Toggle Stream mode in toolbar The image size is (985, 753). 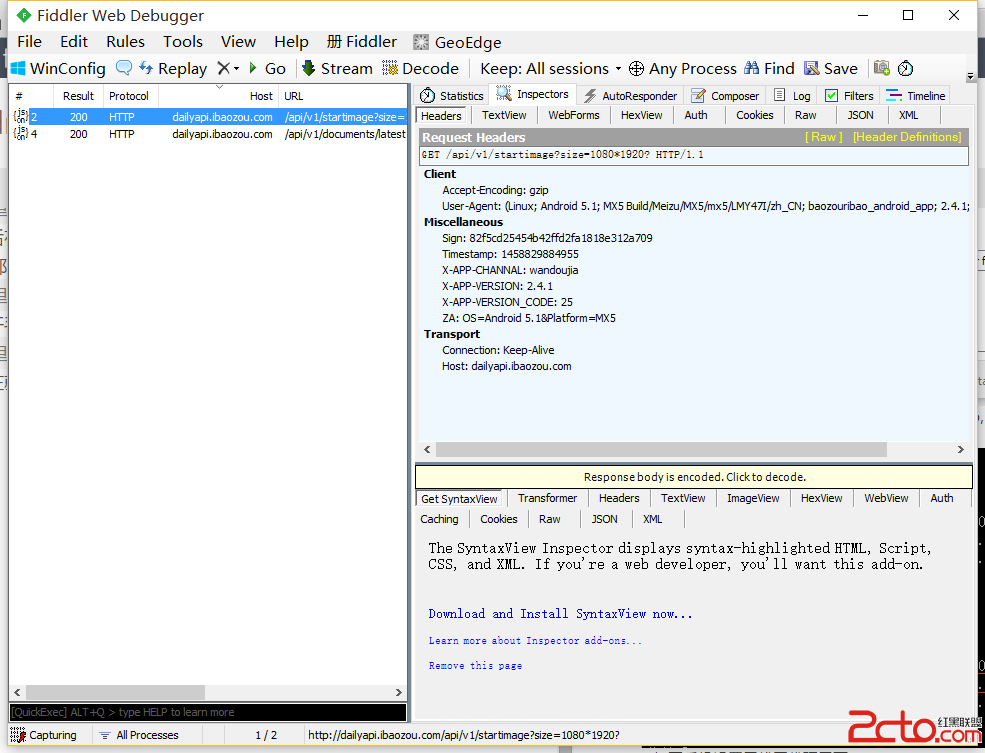coord(337,68)
